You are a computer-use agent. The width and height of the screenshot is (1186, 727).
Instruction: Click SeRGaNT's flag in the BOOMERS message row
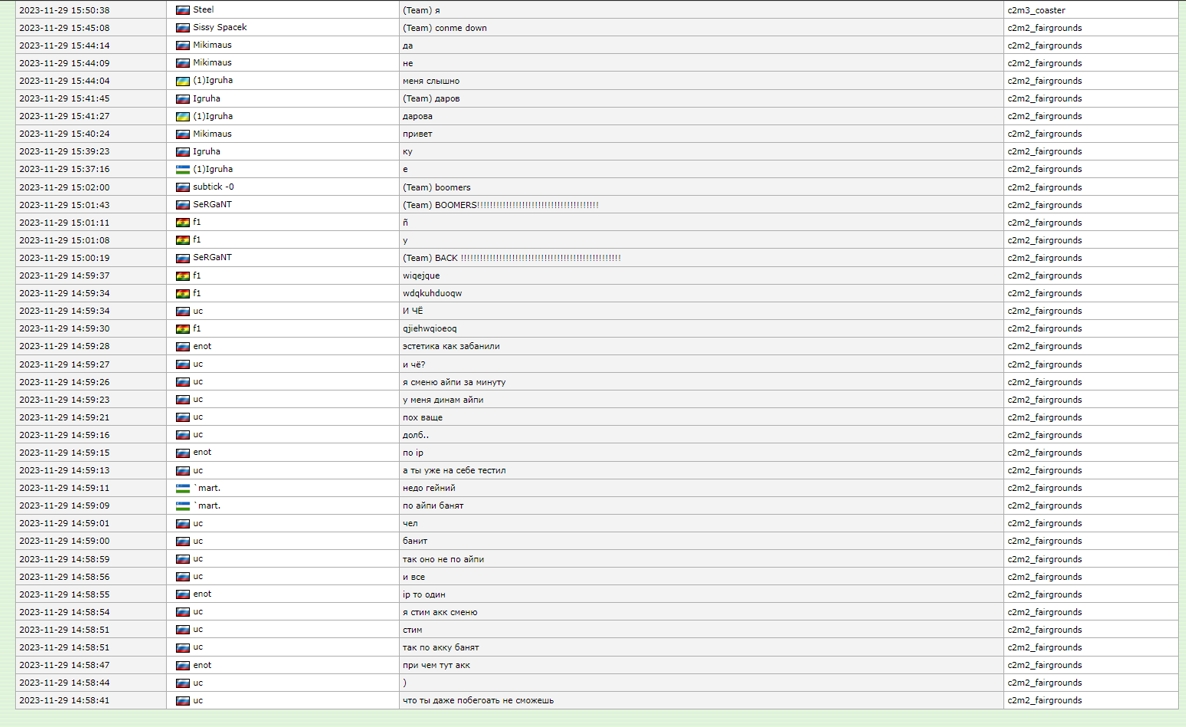point(182,205)
